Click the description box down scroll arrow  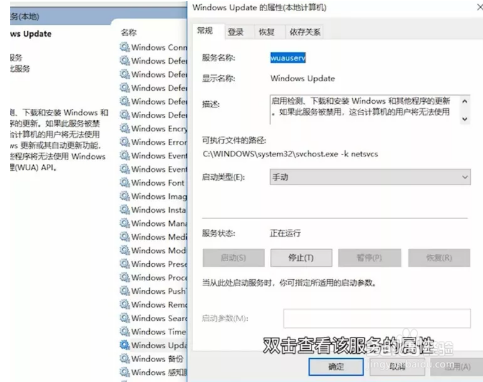465,119
